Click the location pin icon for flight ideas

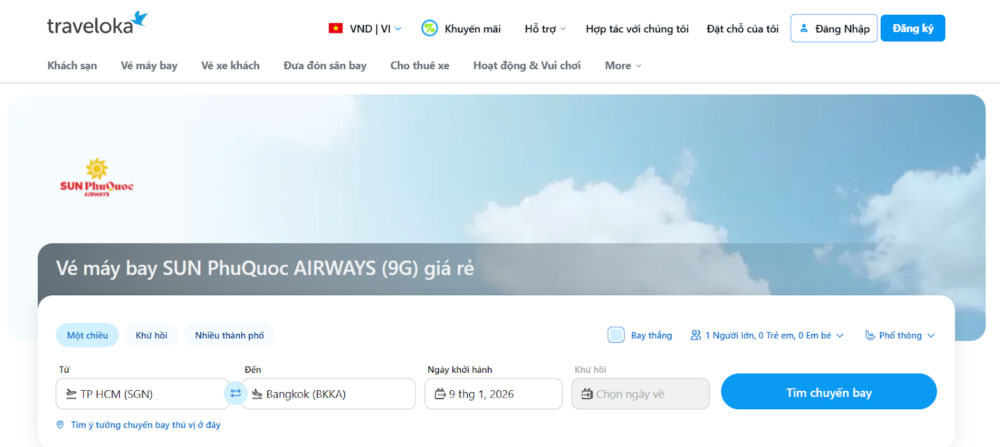pos(61,425)
